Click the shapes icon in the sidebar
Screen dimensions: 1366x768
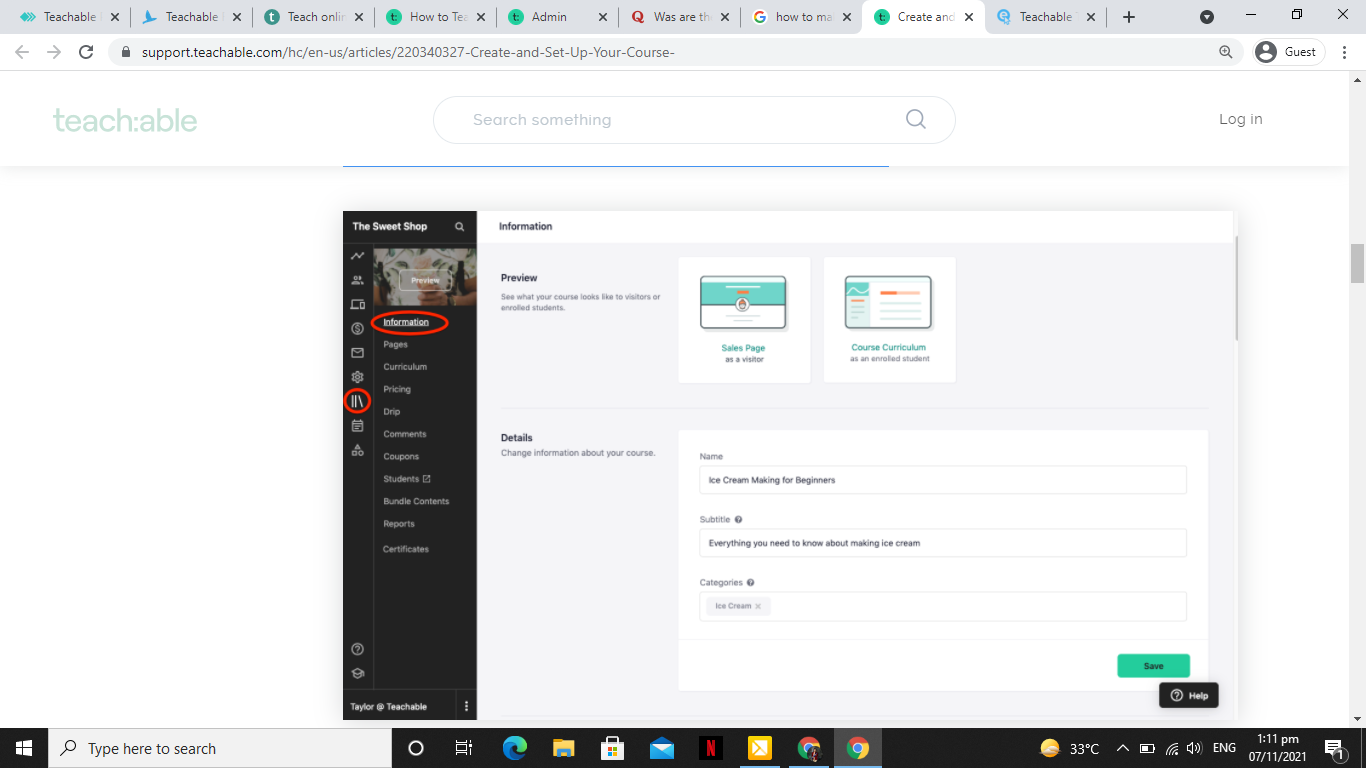(x=357, y=450)
